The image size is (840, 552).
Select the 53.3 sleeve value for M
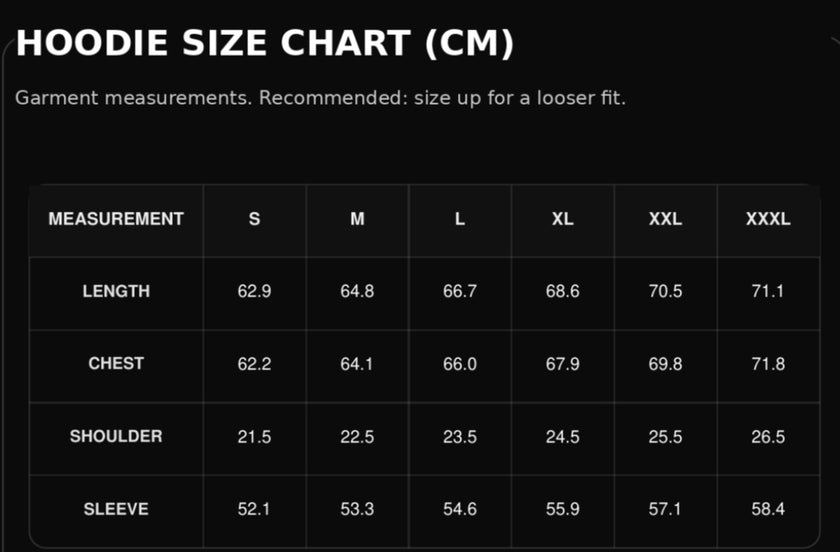click(357, 509)
